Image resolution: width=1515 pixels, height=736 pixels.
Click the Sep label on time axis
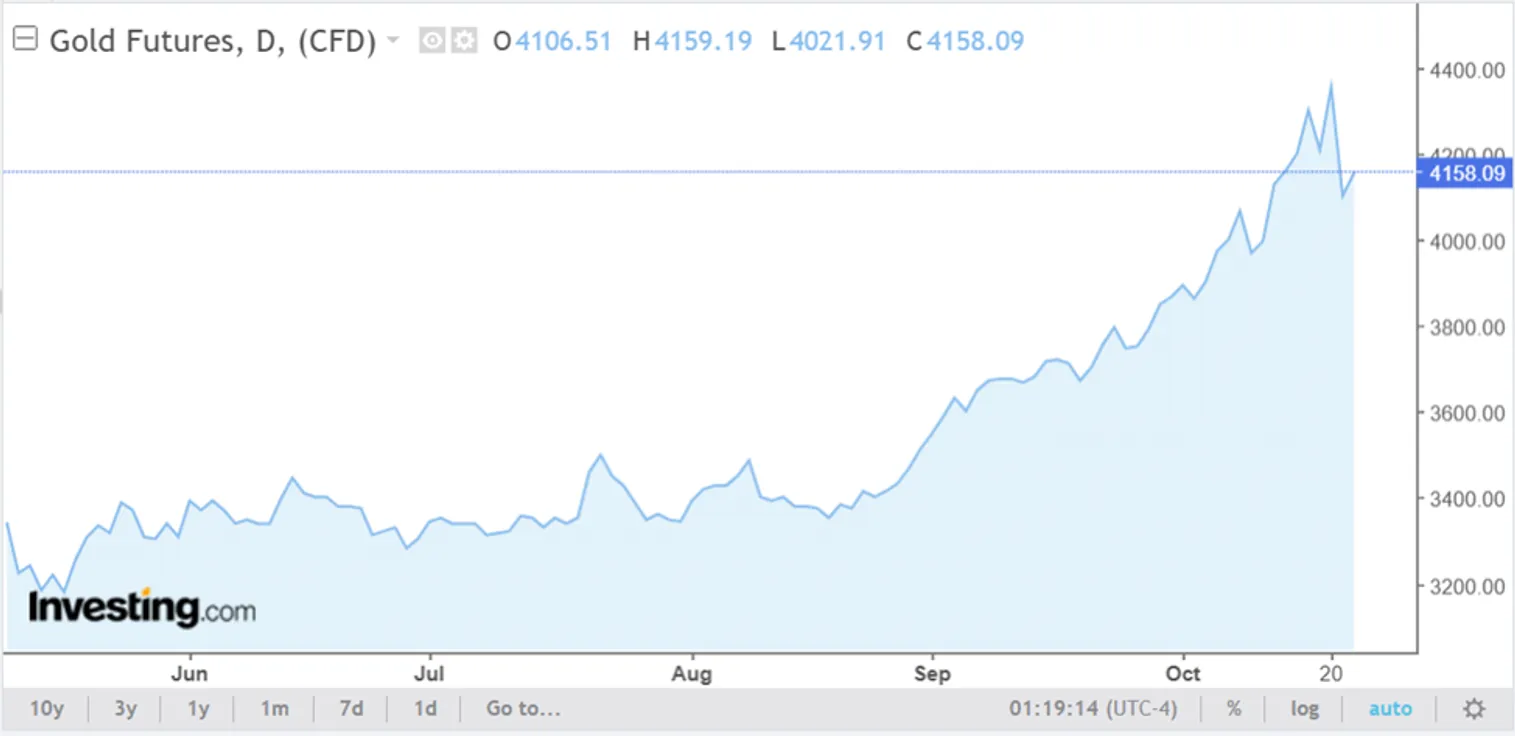(x=931, y=673)
